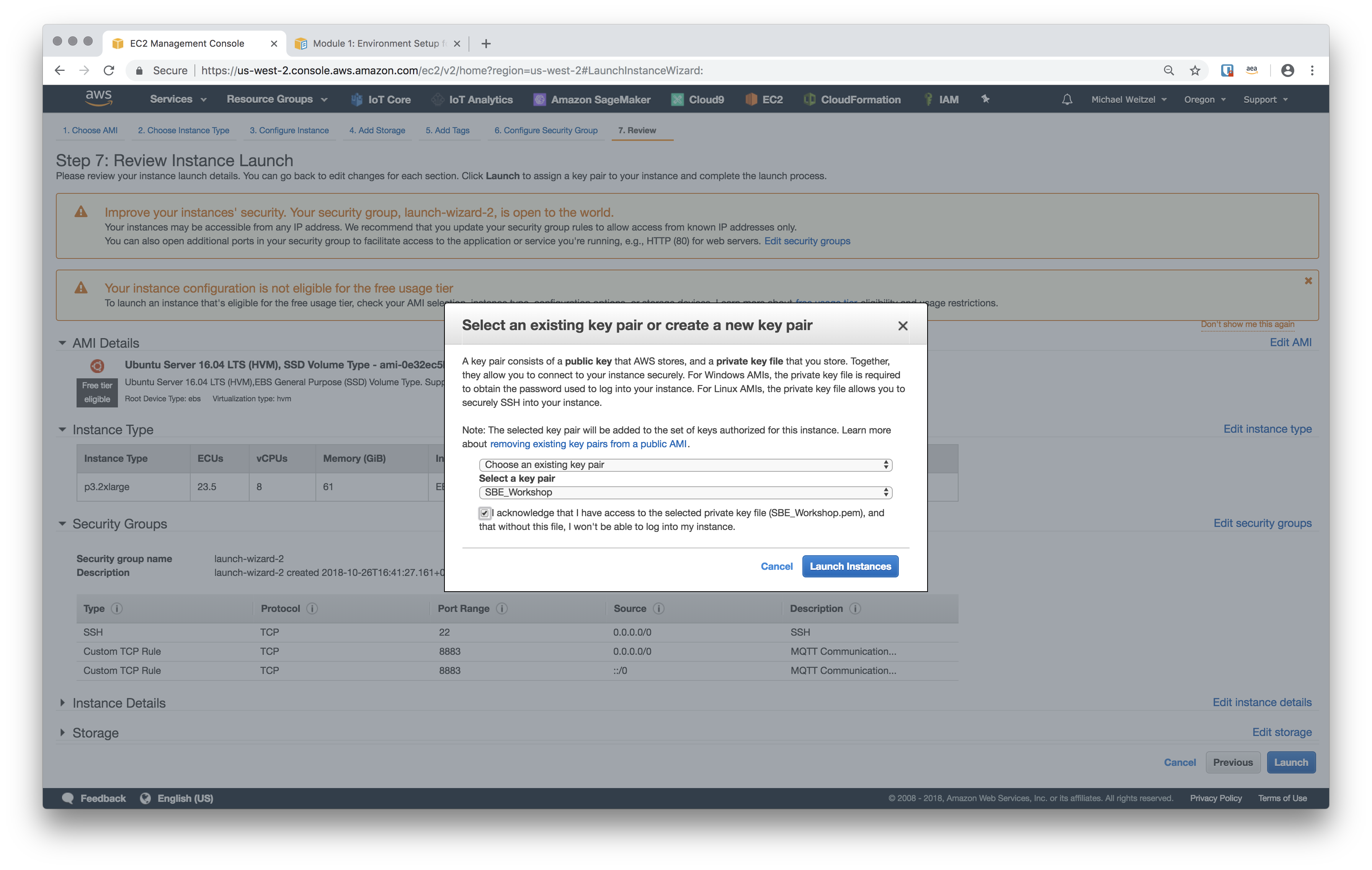This screenshot has height=870, width=1372.
Task: Click the info icon next to Type
Action: (117, 608)
